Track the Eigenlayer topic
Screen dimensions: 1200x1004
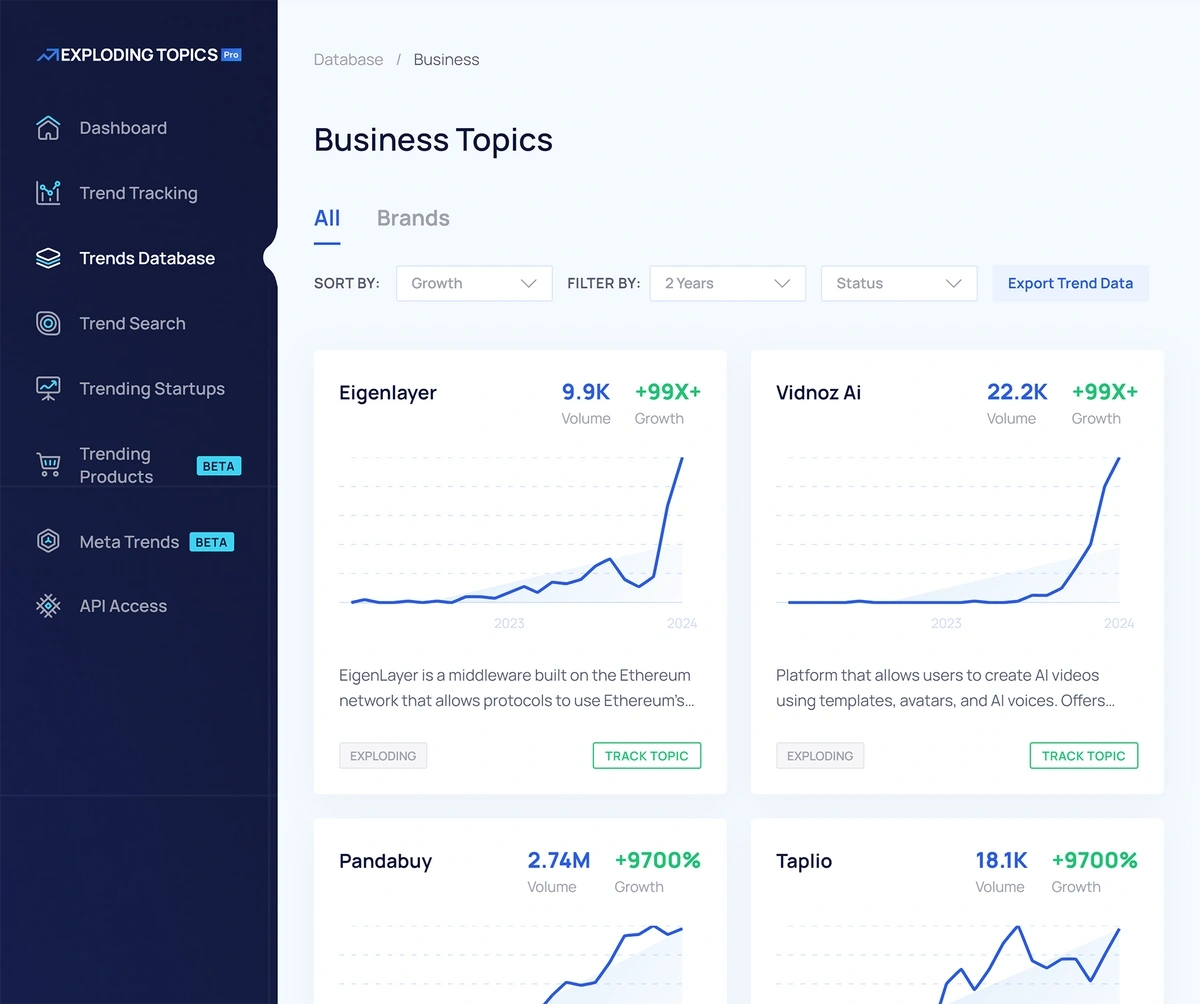coord(647,756)
